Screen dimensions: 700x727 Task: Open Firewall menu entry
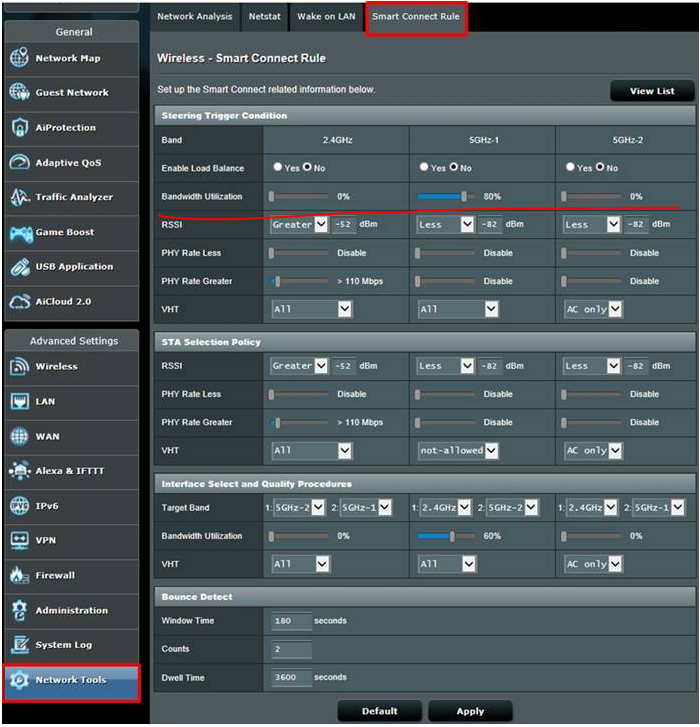(71, 575)
